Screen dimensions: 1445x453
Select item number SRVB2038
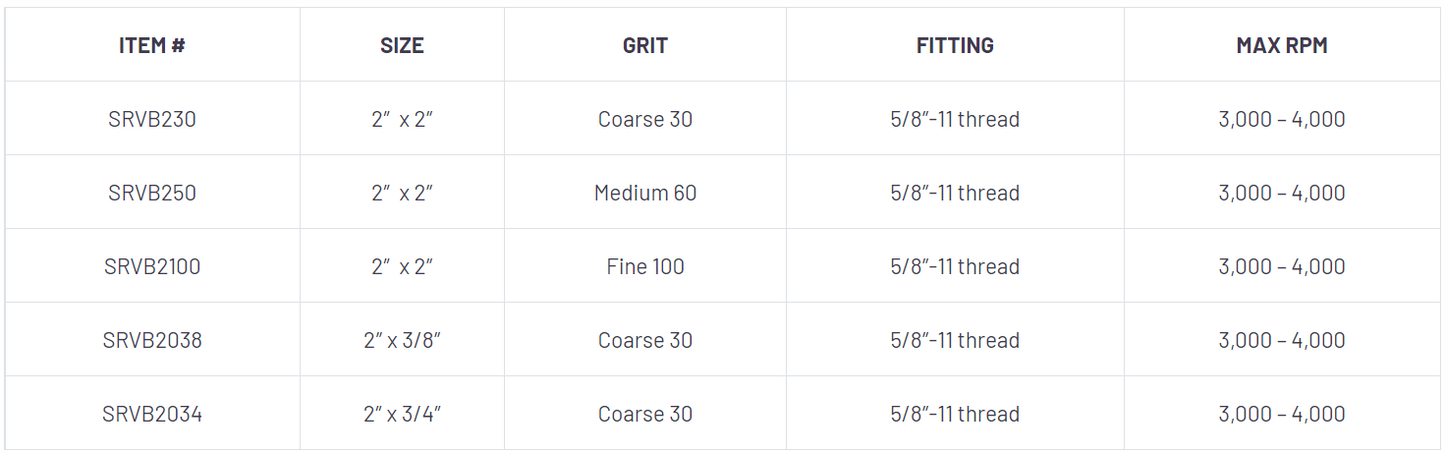pos(152,340)
